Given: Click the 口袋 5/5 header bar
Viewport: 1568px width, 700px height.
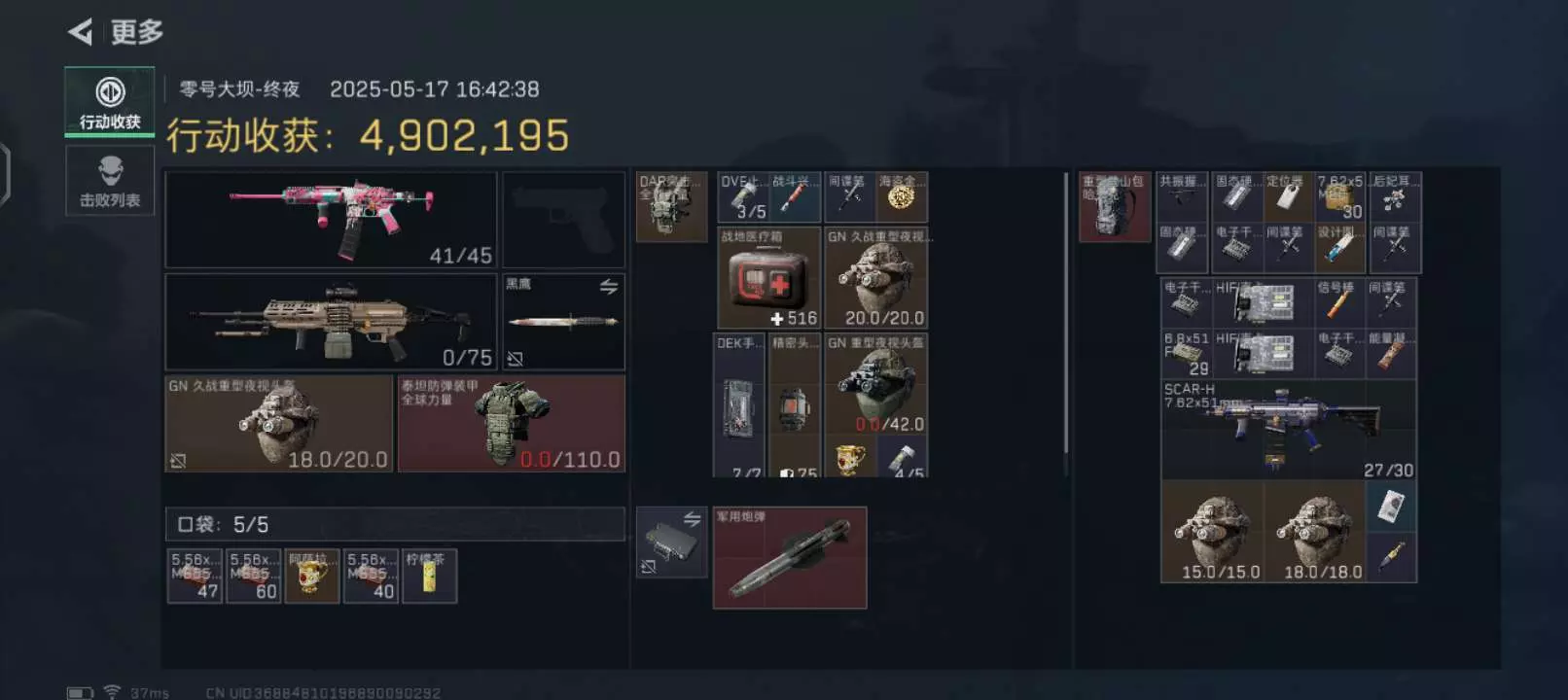Looking at the screenshot, I should coord(395,524).
